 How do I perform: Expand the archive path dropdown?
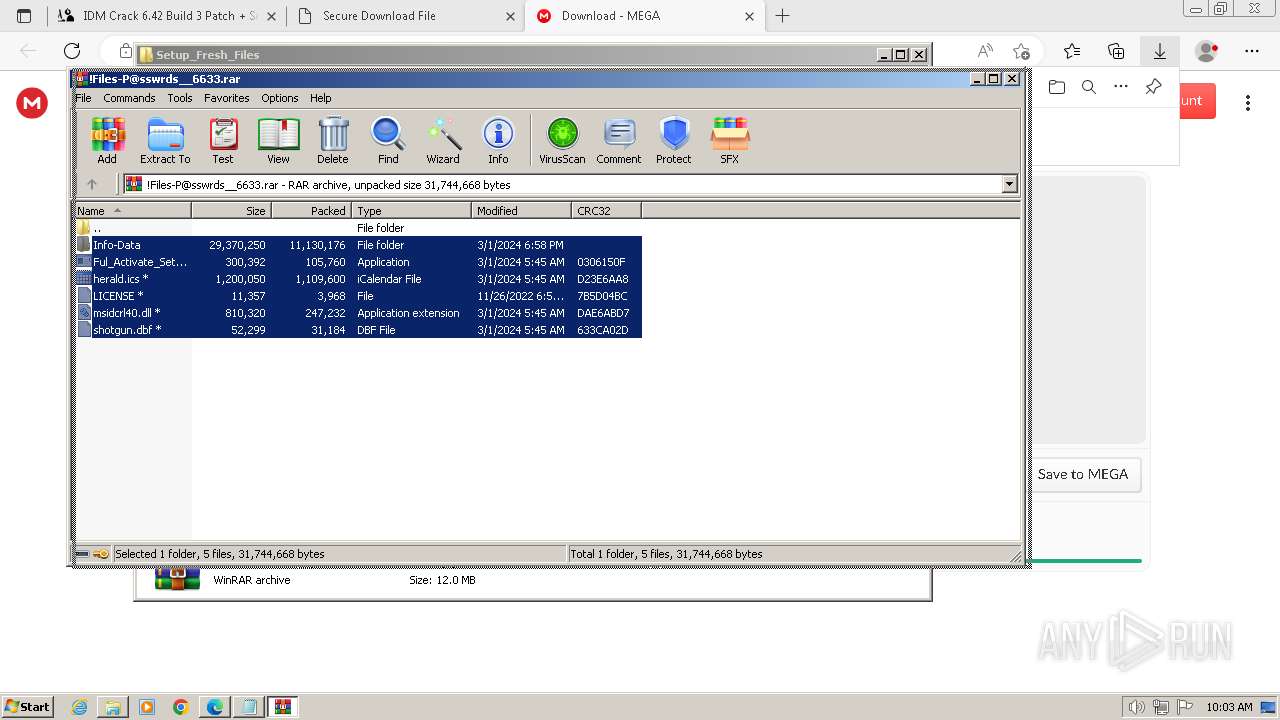point(1009,184)
